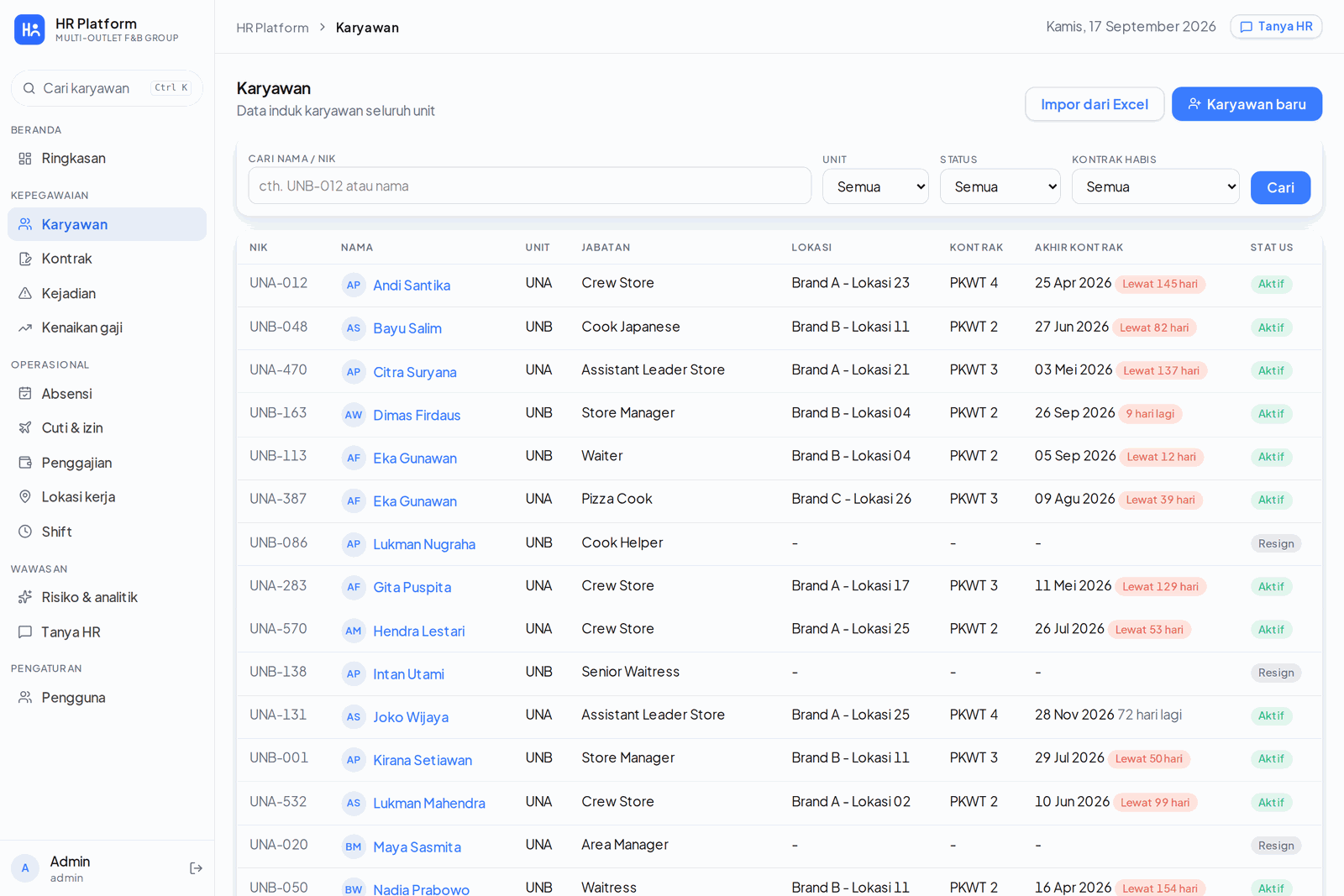Navigate to Shift menu item
This screenshot has height=896, width=1344.
tap(107, 532)
